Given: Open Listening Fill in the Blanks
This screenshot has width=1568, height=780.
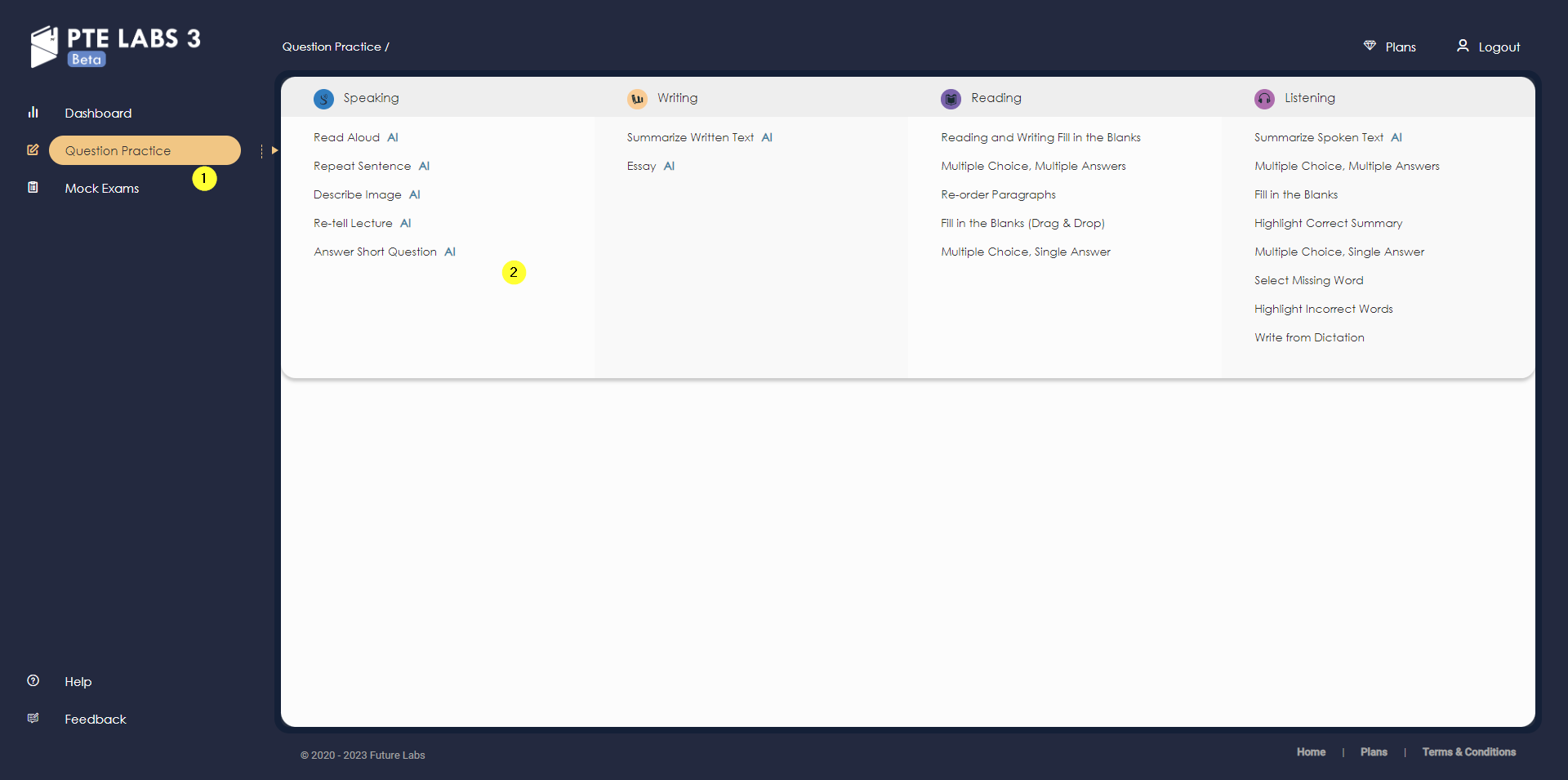Looking at the screenshot, I should (x=1296, y=194).
